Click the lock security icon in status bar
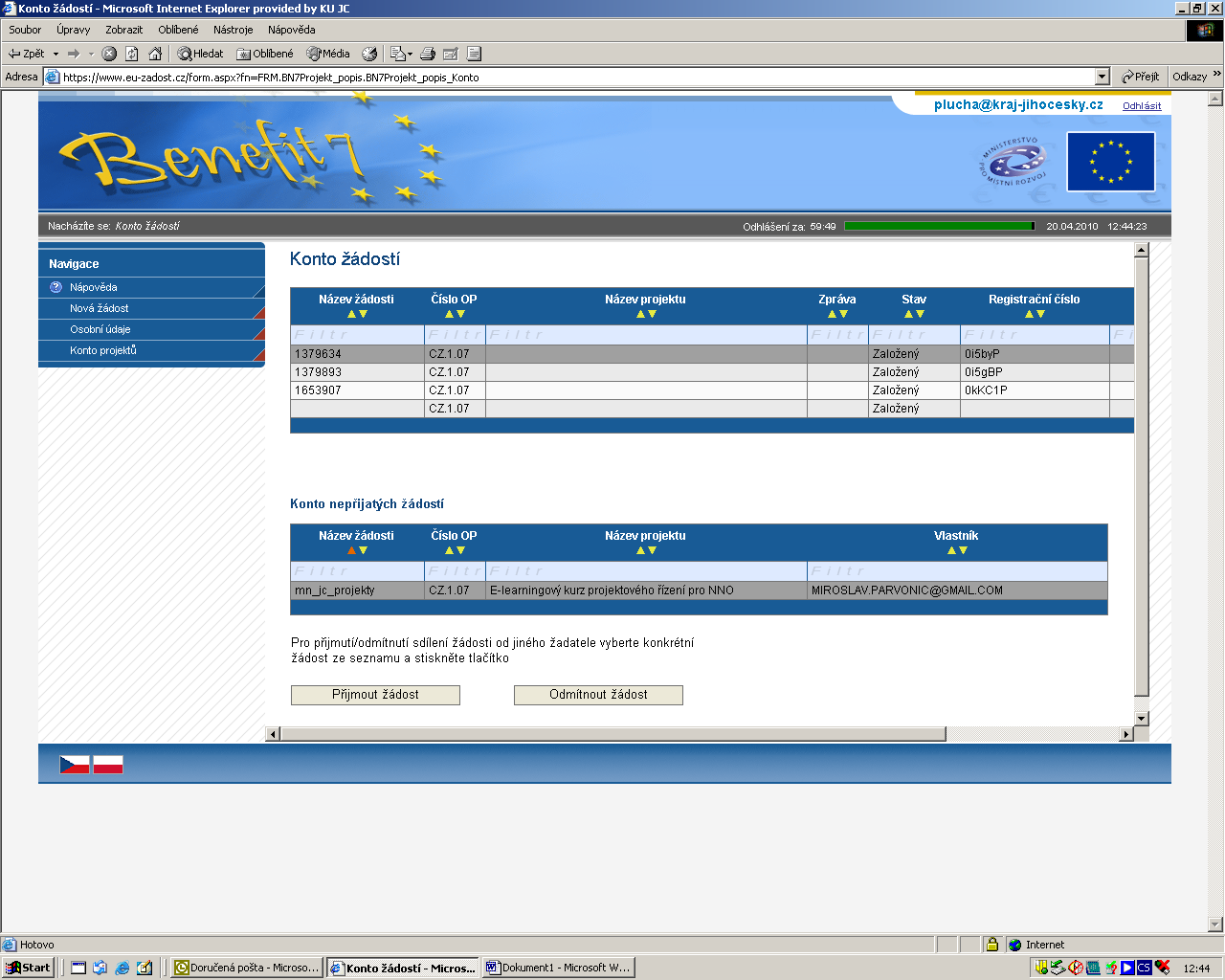Viewport: 1225px width, 980px height. point(992,945)
